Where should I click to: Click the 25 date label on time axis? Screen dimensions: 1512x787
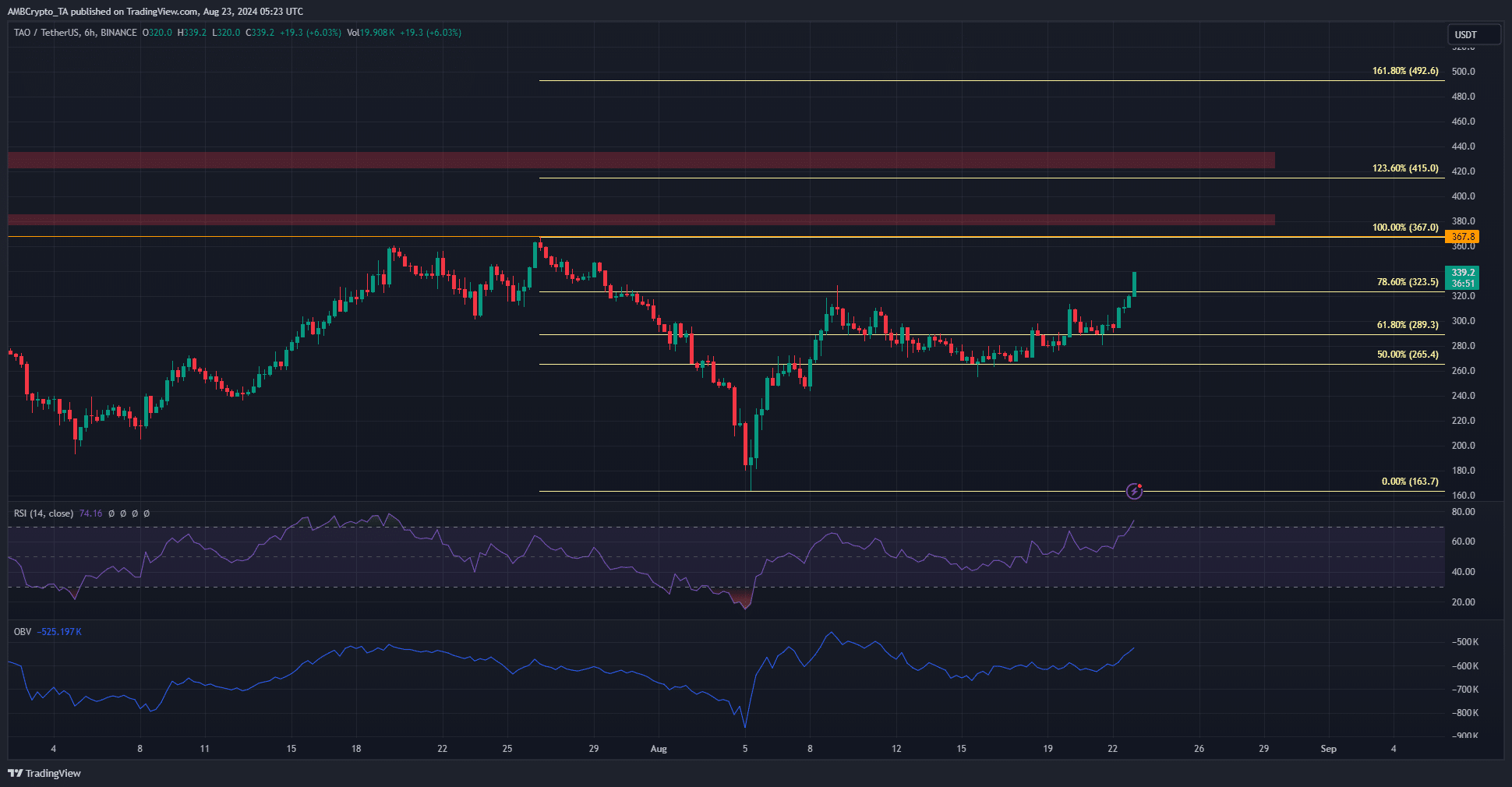coord(507,749)
